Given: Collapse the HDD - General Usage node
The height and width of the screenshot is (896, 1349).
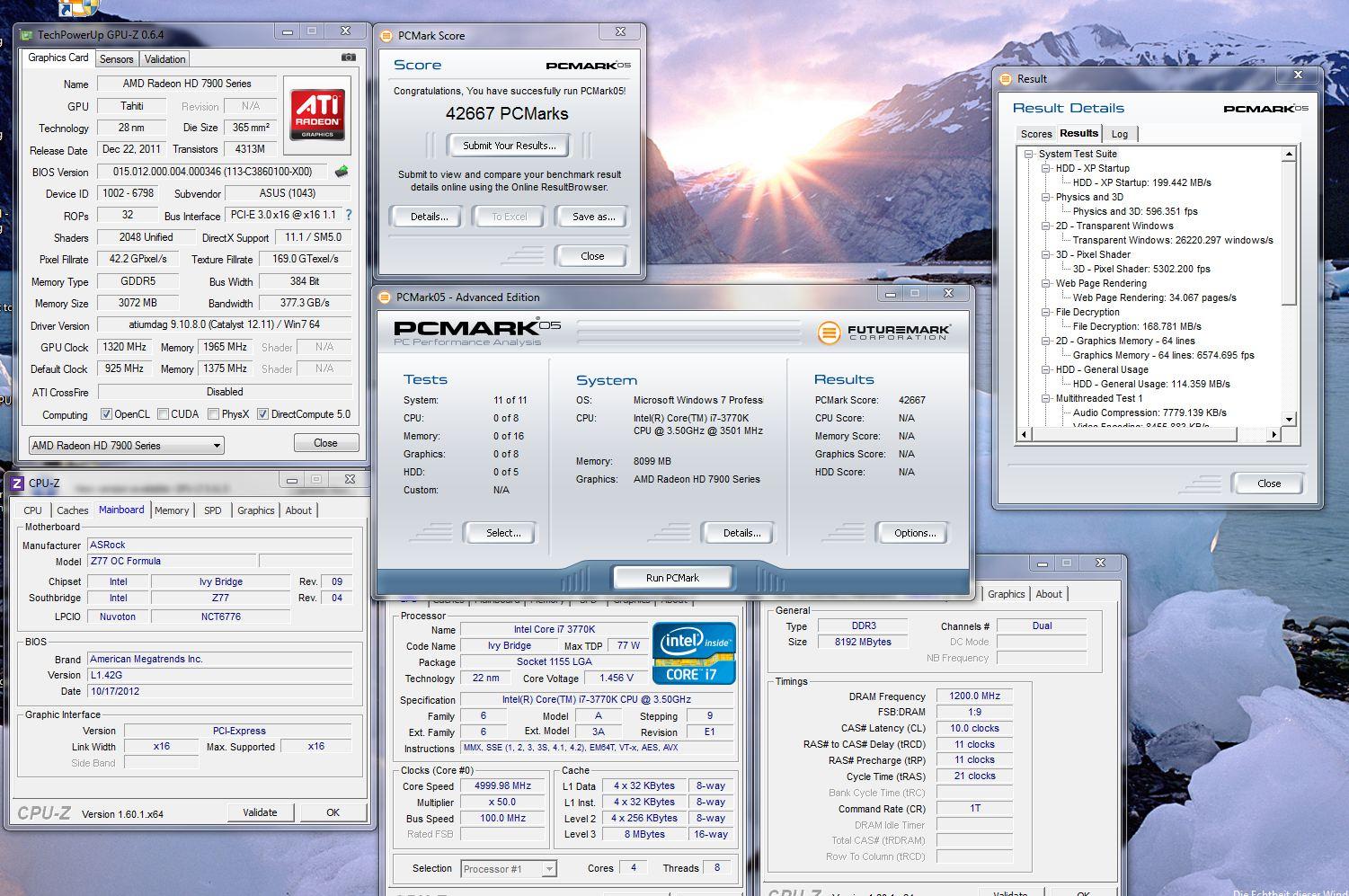Looking at the screenshot, I should (1045, 369).
